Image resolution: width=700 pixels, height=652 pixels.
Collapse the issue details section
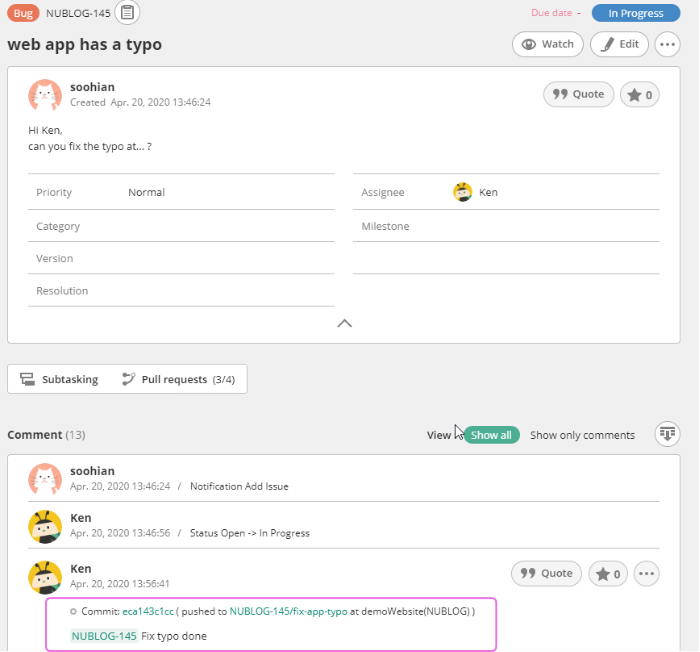pyautogui.click(x=344, y=323)
